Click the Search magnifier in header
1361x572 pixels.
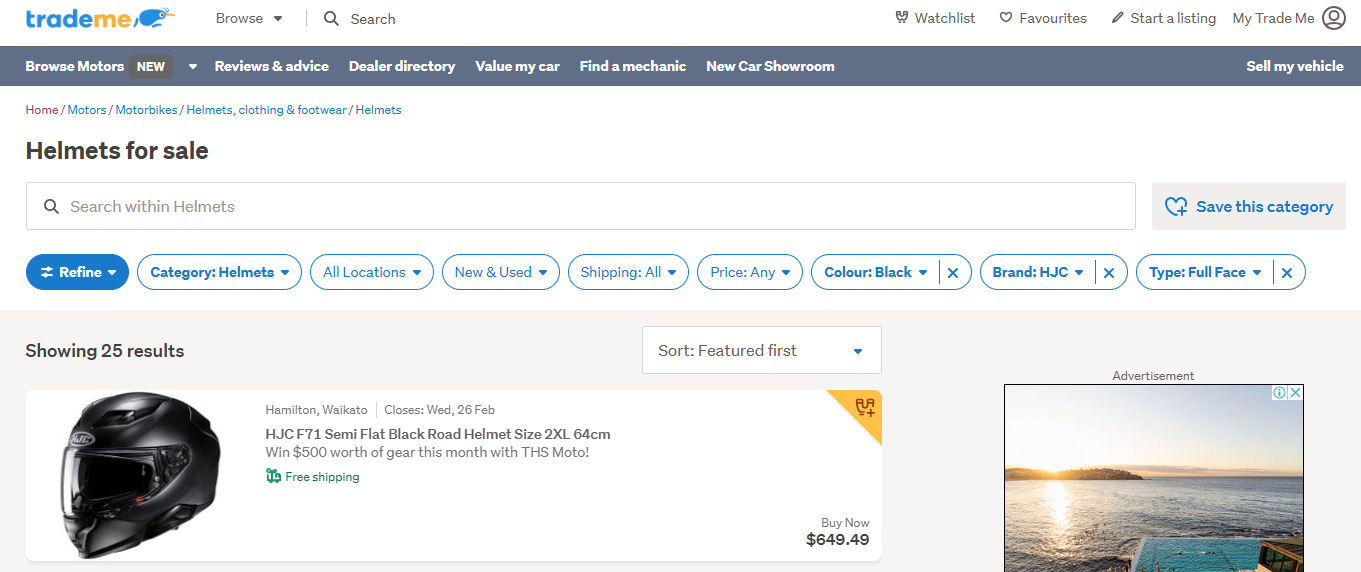[332, 19]
